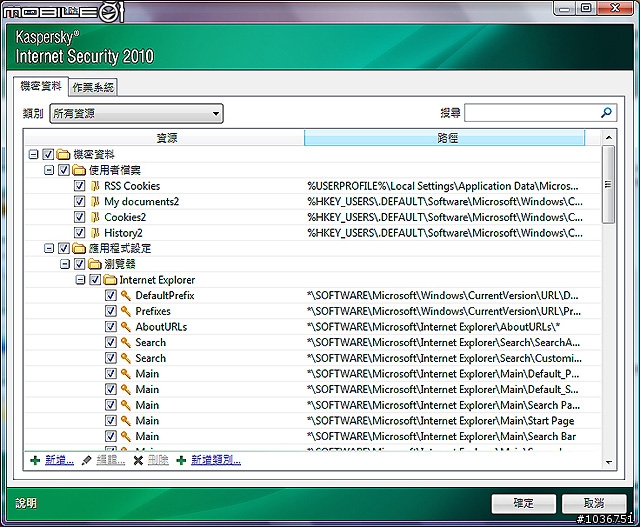Click the 新增... link
Viewport: 640px width, 527px height.
(59, 460)
